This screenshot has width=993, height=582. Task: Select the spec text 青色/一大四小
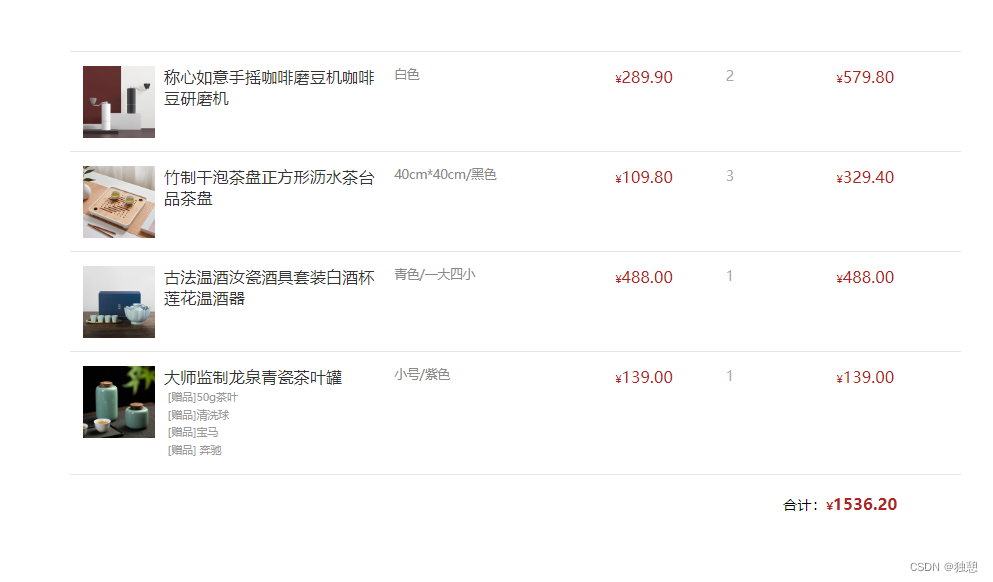(432, 273)
